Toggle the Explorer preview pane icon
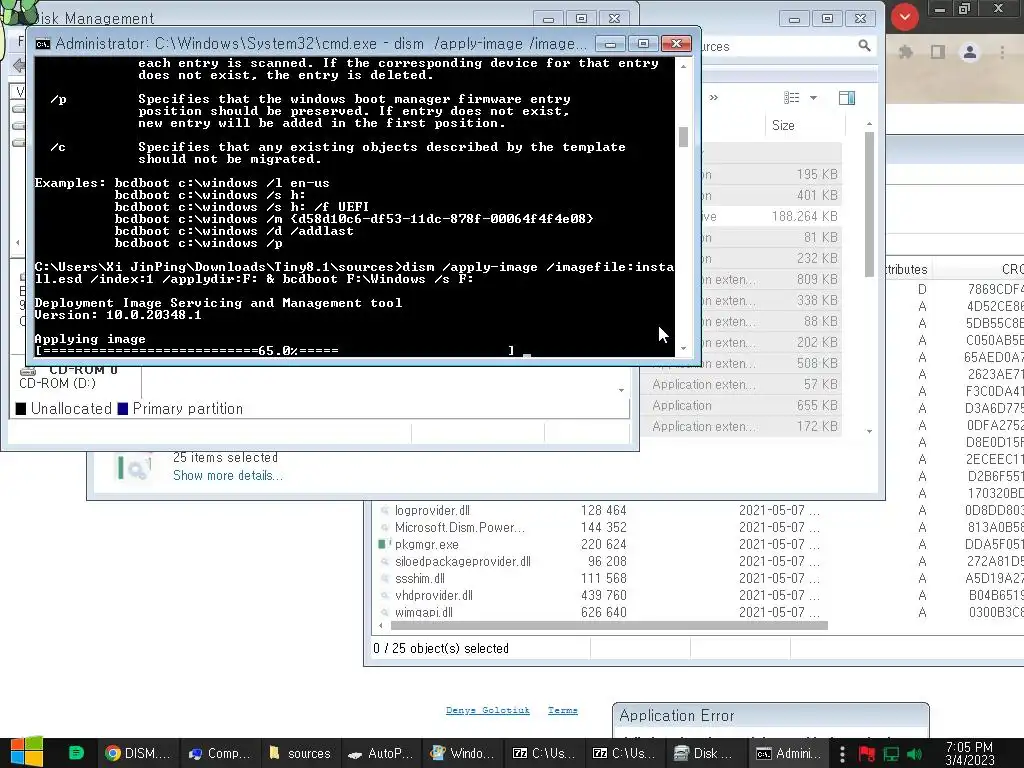Image resolution: width=1024 pixels, height=768 pixels. [847, 98]
